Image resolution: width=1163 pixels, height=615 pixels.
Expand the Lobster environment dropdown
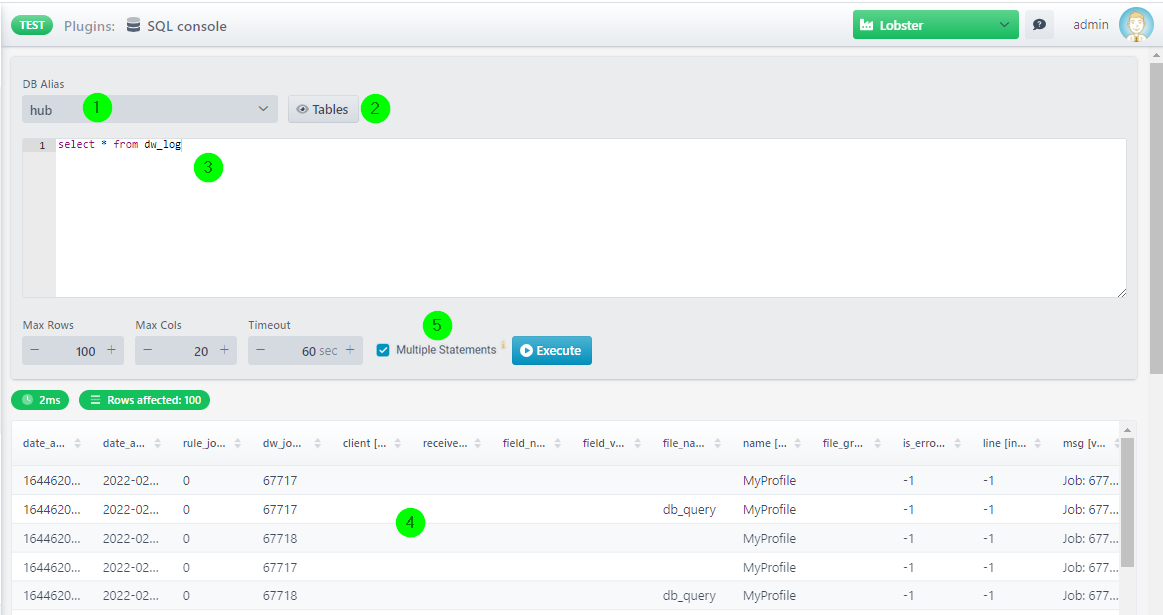pyautogui.click(x=935, y=24)
